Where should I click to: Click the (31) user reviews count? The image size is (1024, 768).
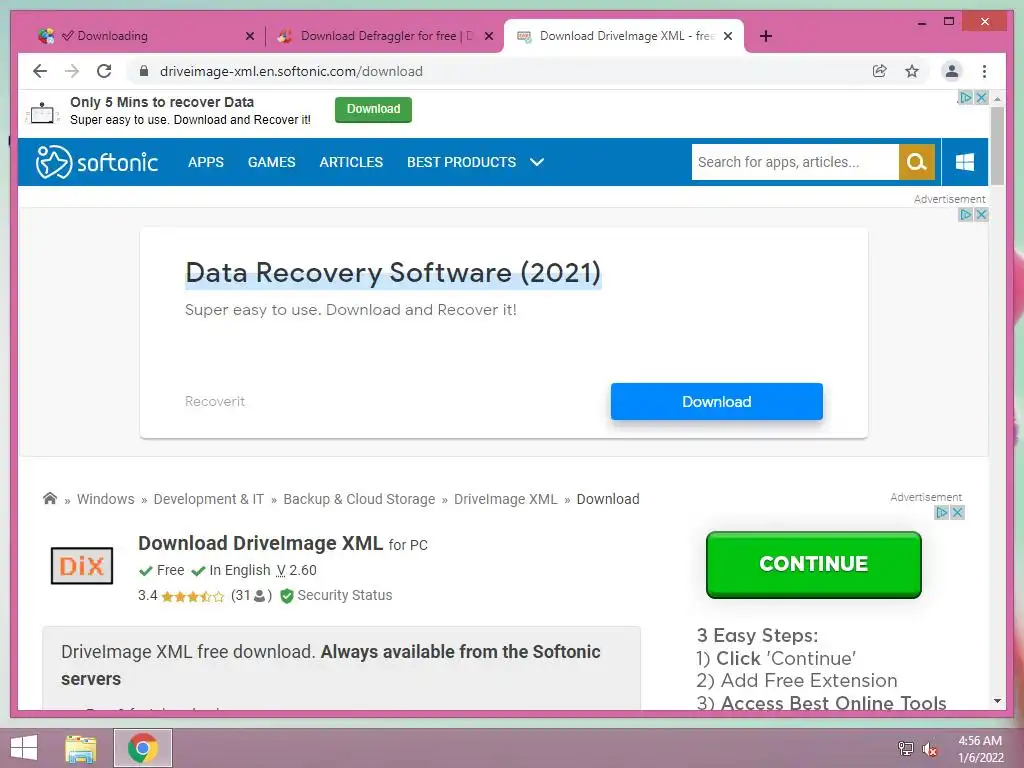pos(251,596)
